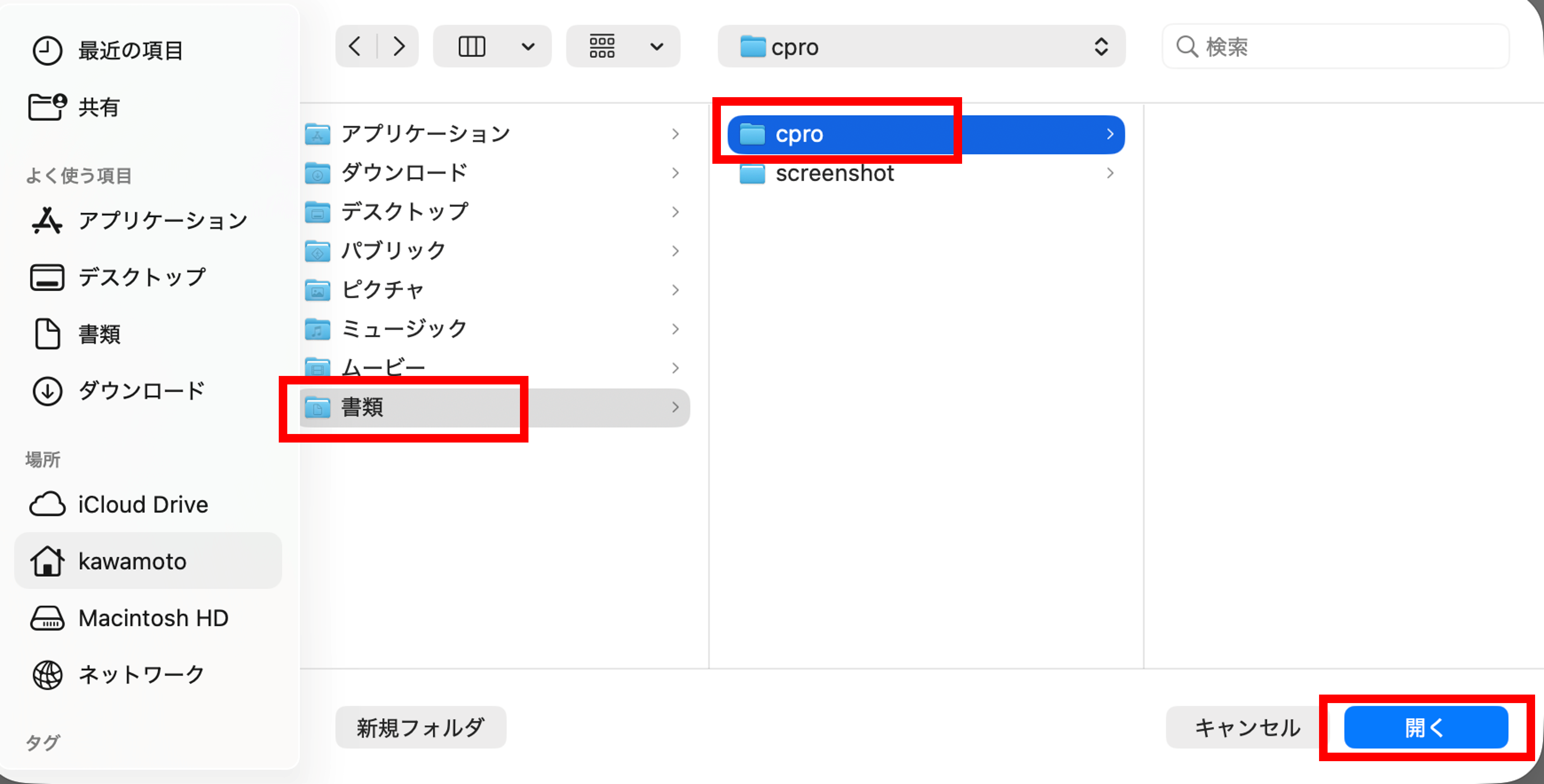This screenshot has height=784, width=1544.
Task: Expand the ピクチャ row chevron
Action: point(676,290)
